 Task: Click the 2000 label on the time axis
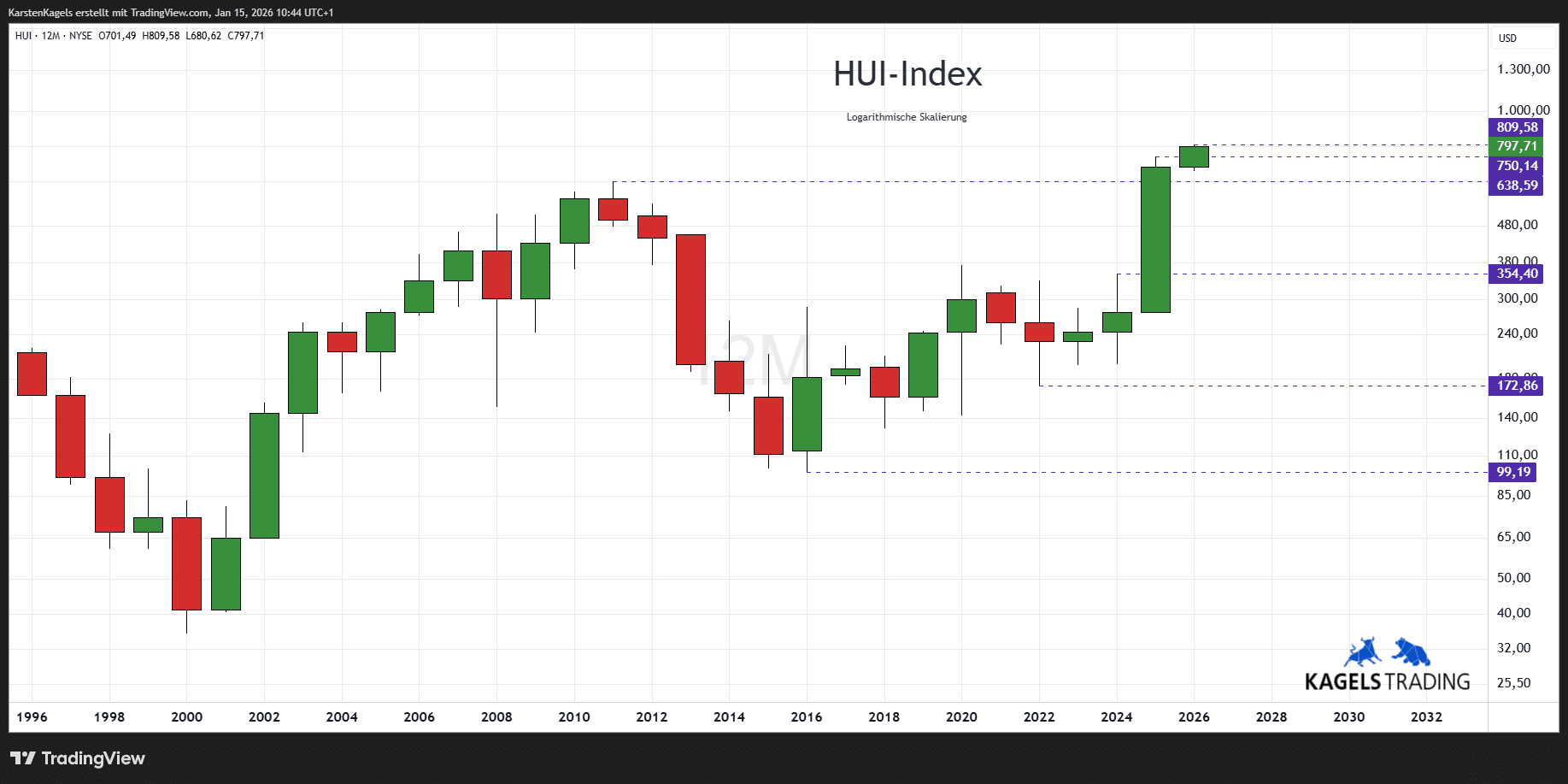click(186, 716)
